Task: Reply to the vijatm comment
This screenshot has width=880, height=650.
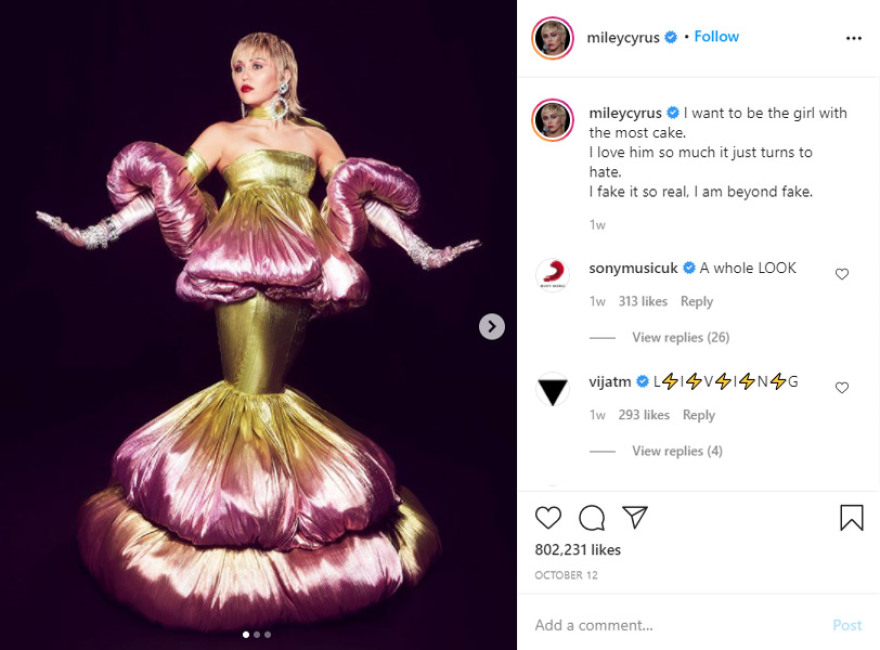Action: (698, 415)
